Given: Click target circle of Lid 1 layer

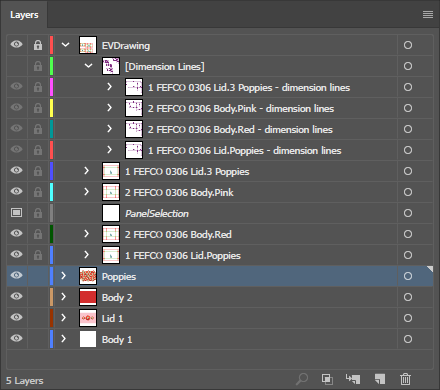Looking at the screenshot, I should coord(408,318).
